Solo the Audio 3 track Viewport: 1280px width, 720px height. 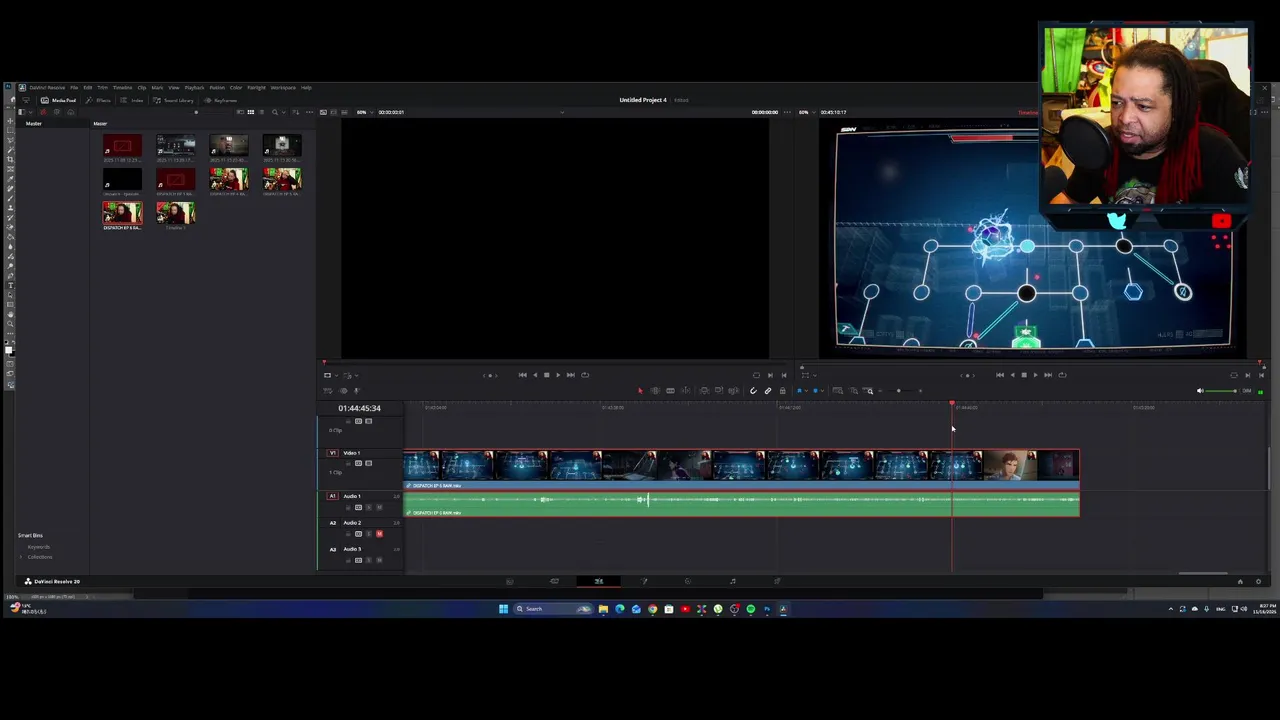coord(369,560)
